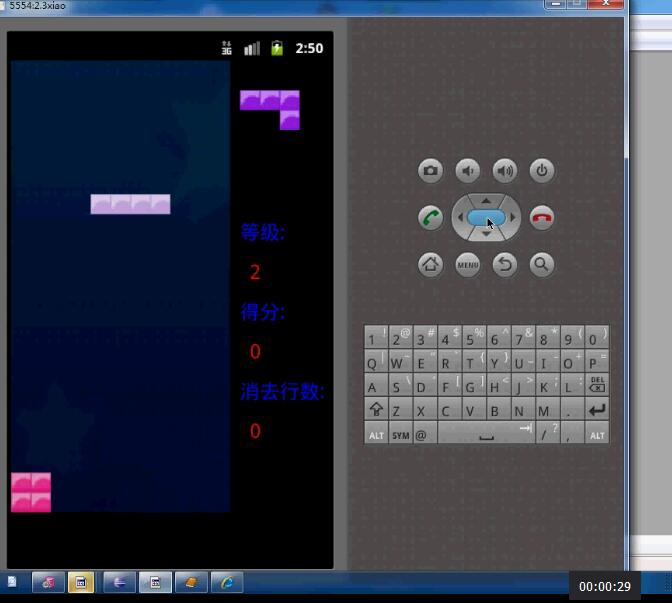The image size is (672, 603).
Task: Click the 2:50 clock in status bar
Action: click(x=309, y=48)
